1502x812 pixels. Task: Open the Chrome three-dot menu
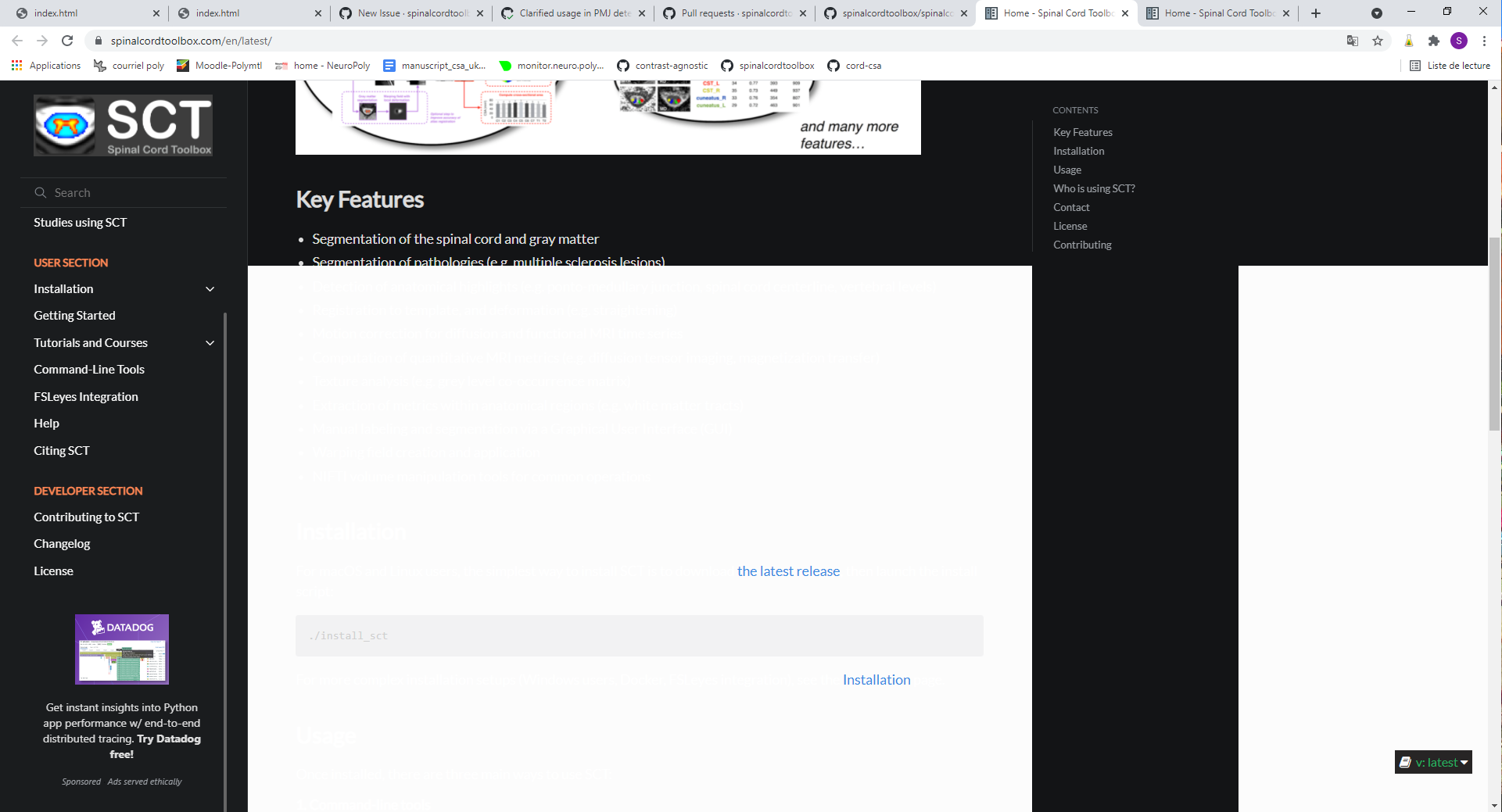(x=1486, y=41)
